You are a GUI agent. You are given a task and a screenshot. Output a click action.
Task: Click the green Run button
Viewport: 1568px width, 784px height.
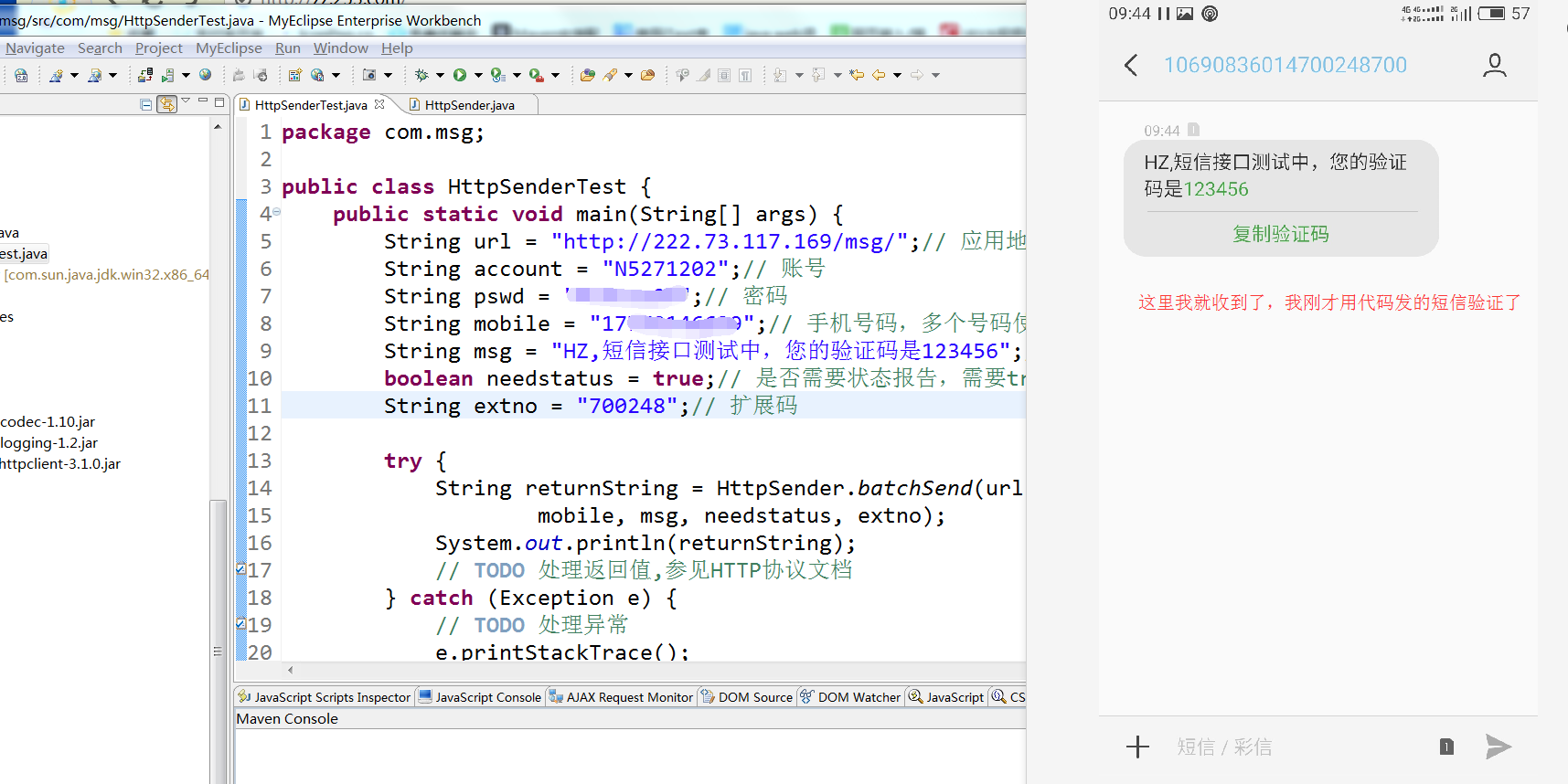(460, 75)
